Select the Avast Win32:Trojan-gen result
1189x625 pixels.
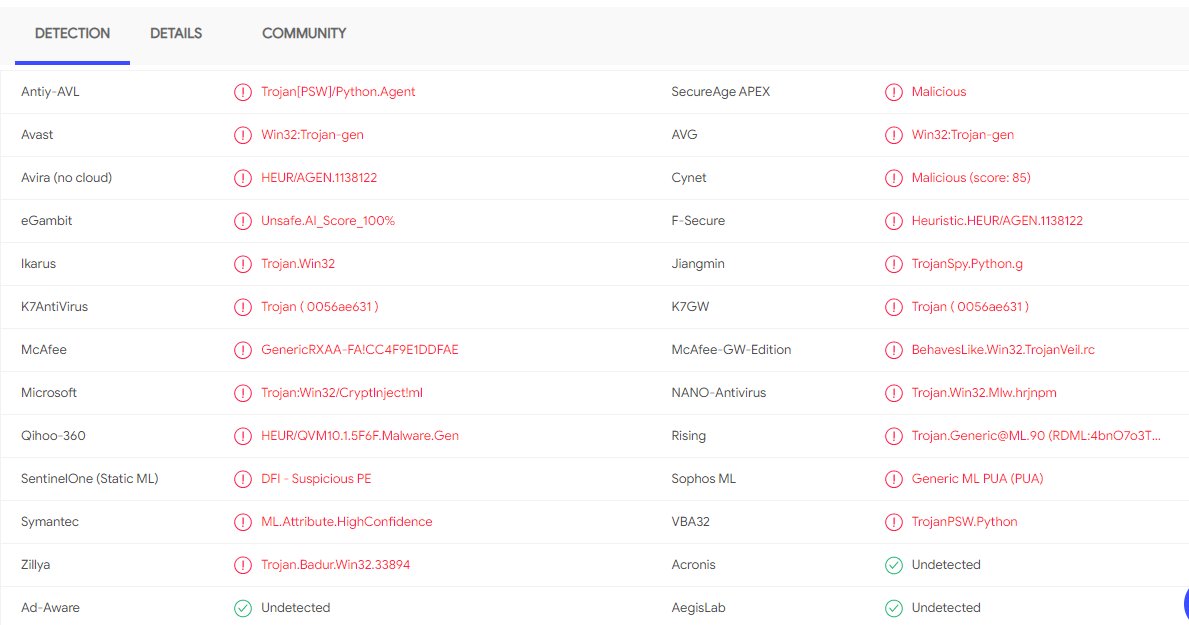312,135
